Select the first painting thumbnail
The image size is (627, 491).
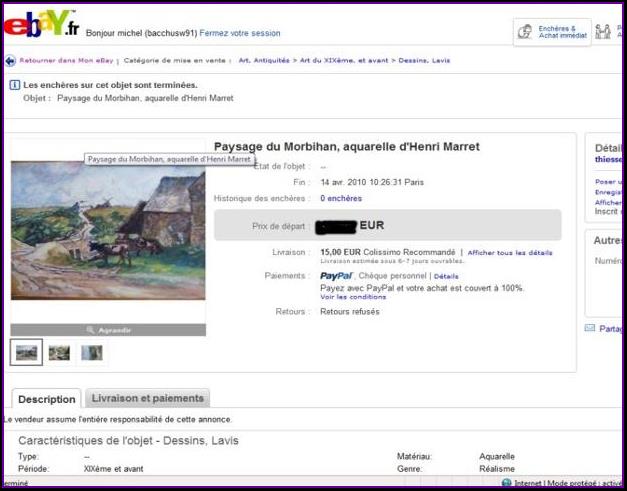pos(26,353)
